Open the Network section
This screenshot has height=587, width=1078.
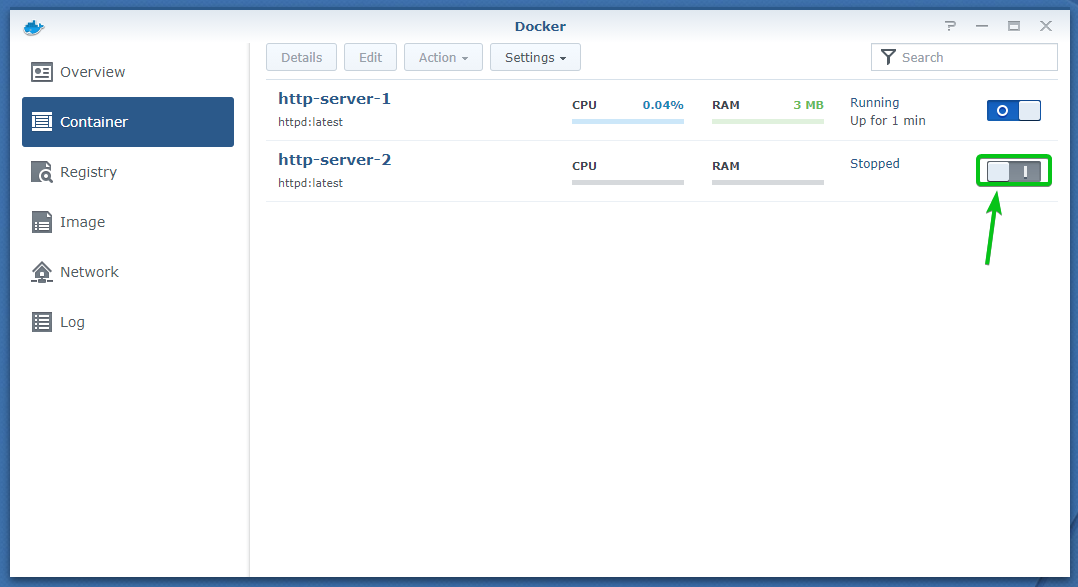pos(128,272)
